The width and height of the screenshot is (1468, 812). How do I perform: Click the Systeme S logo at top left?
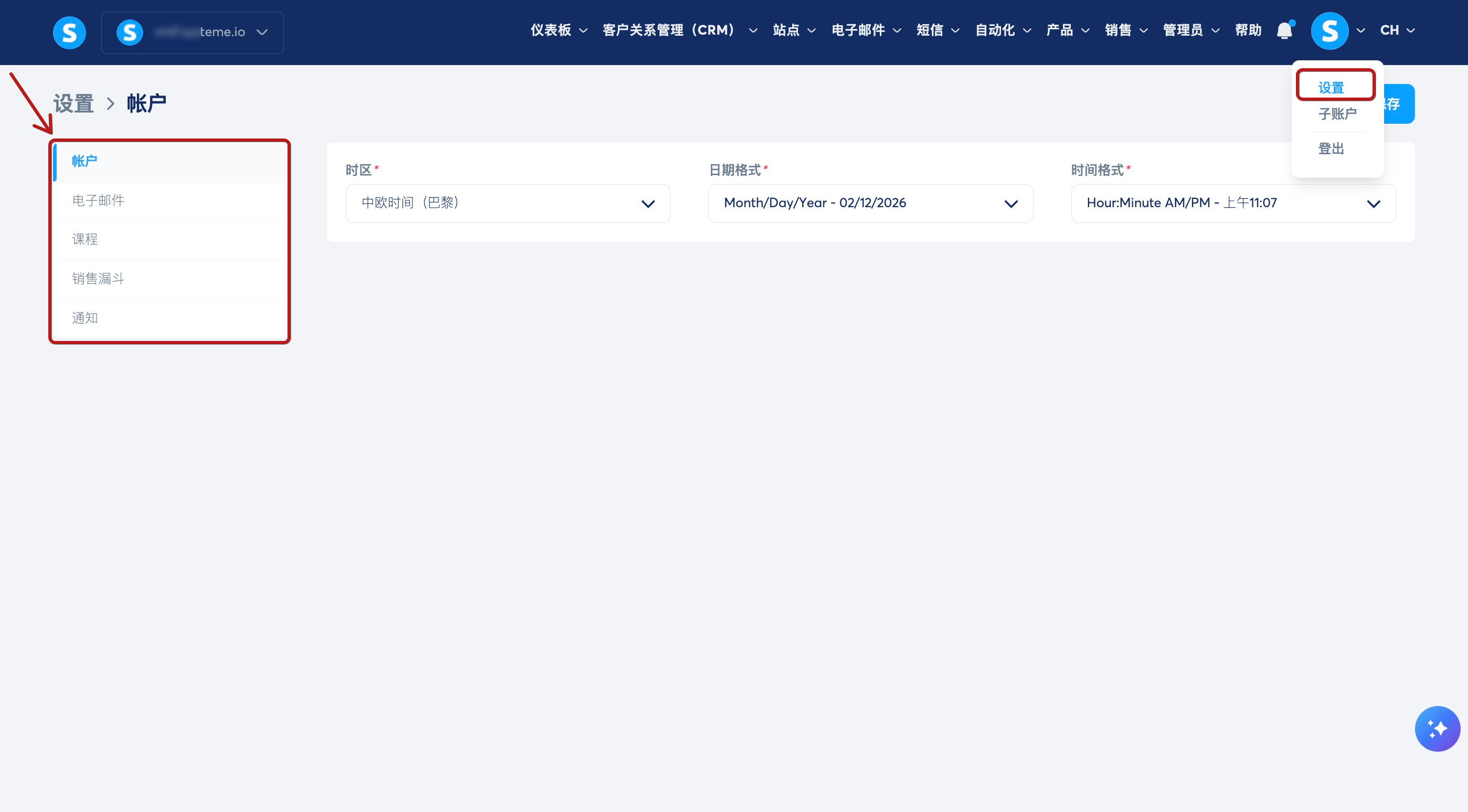[x=69, y=33]
